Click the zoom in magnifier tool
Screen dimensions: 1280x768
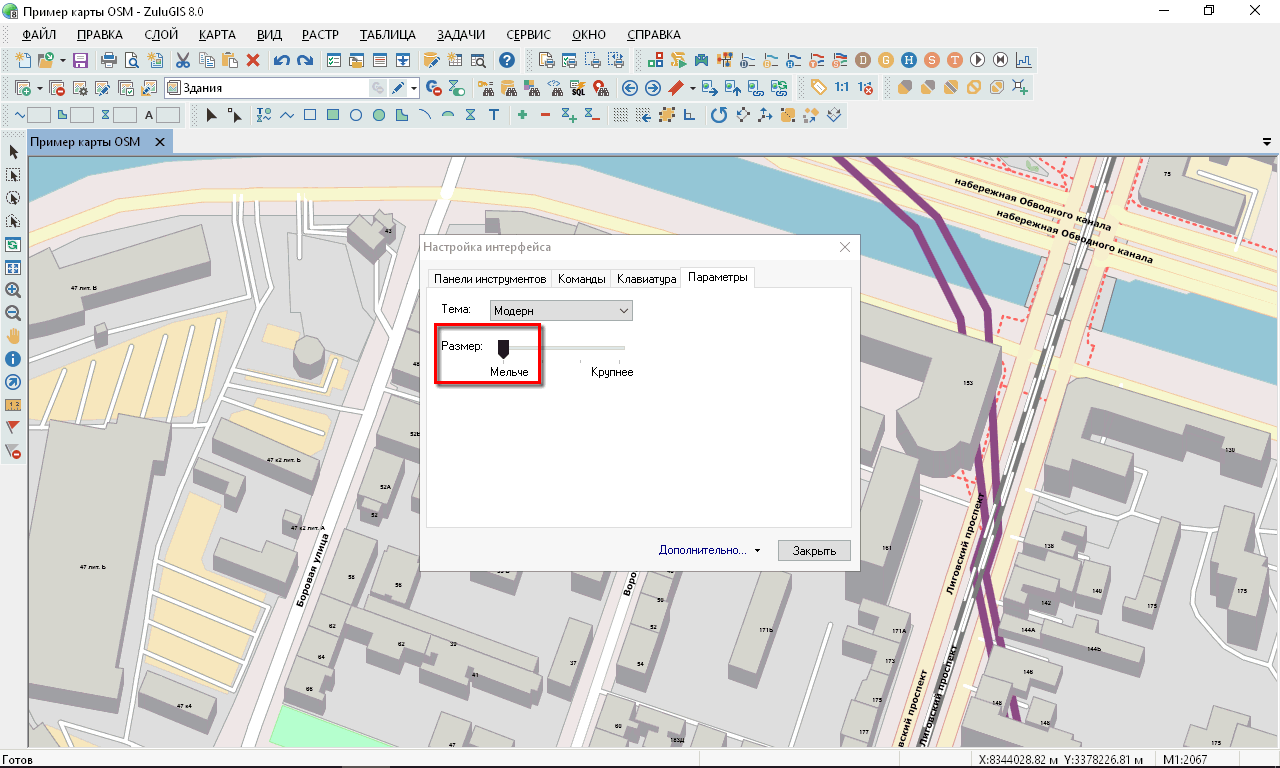click(13, 290)
